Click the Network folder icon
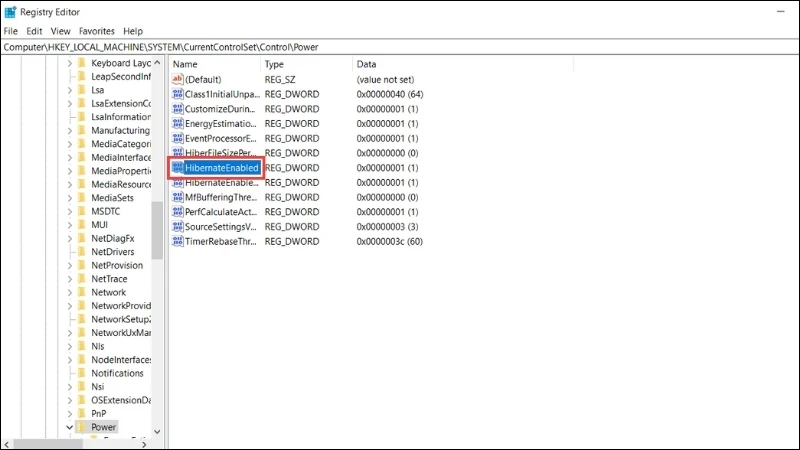The width and height of the screenshot is (800, 450). tap(82, 292)
